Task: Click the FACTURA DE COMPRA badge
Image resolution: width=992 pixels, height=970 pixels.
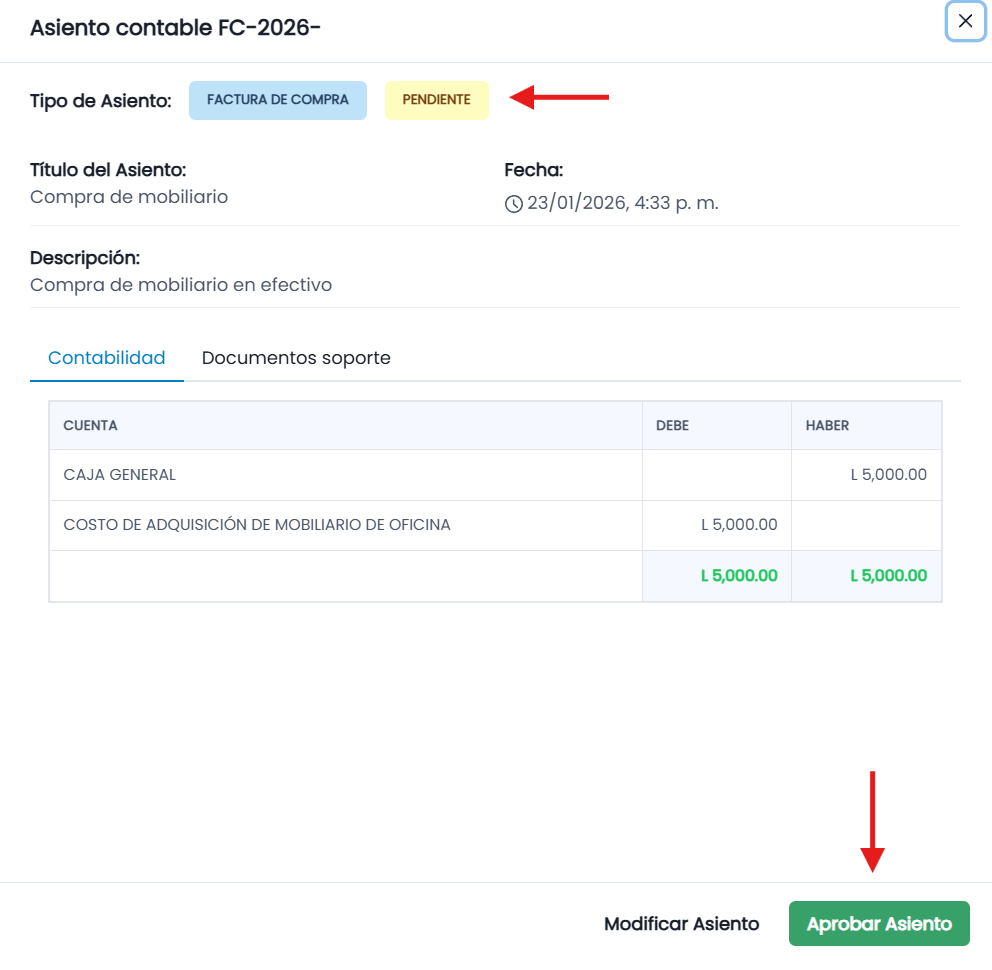Action: click(x=278, y=100)
